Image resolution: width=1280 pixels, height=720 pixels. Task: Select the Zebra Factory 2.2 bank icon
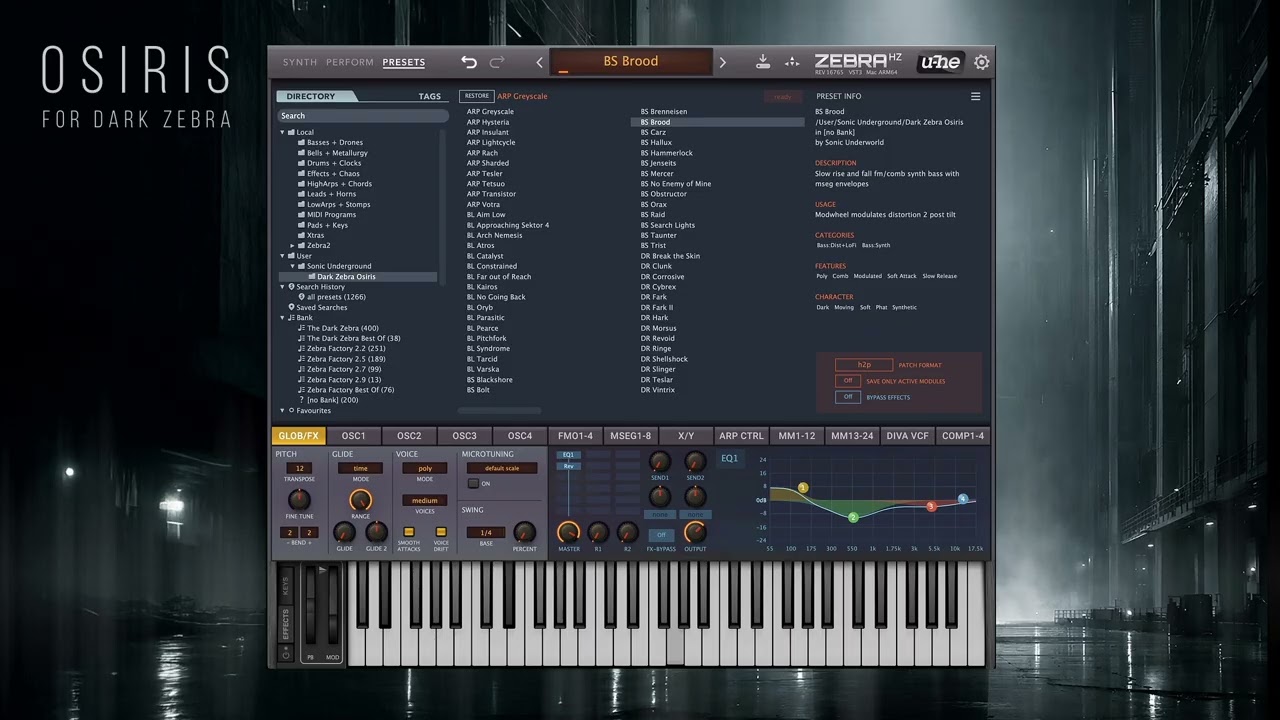pyautogui.click(x=301, y=349)
